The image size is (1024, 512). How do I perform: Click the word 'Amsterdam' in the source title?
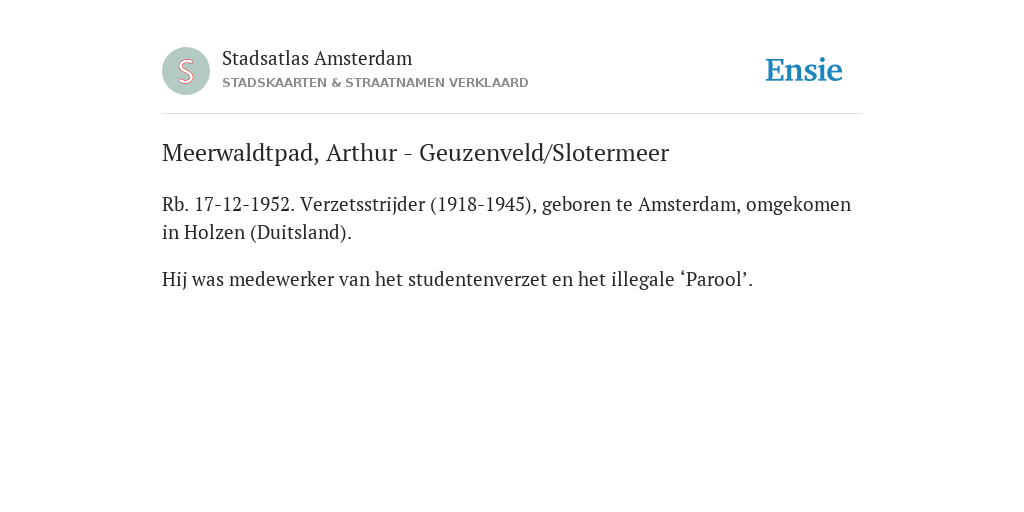(x=363, y=58)
